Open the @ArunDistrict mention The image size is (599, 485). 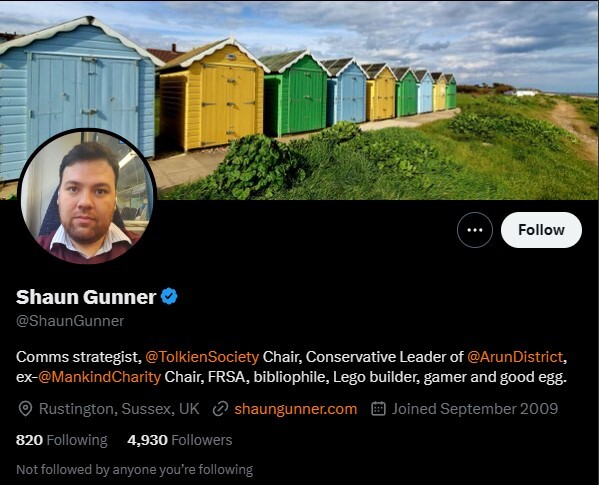[x=515, y=357]
